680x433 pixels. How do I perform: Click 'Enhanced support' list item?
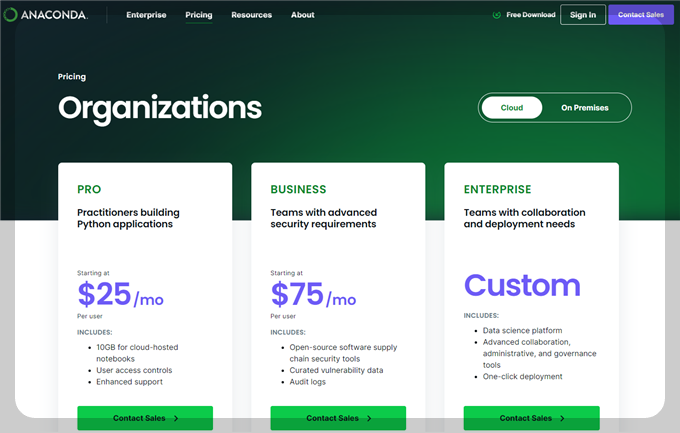tap(129, 382)
